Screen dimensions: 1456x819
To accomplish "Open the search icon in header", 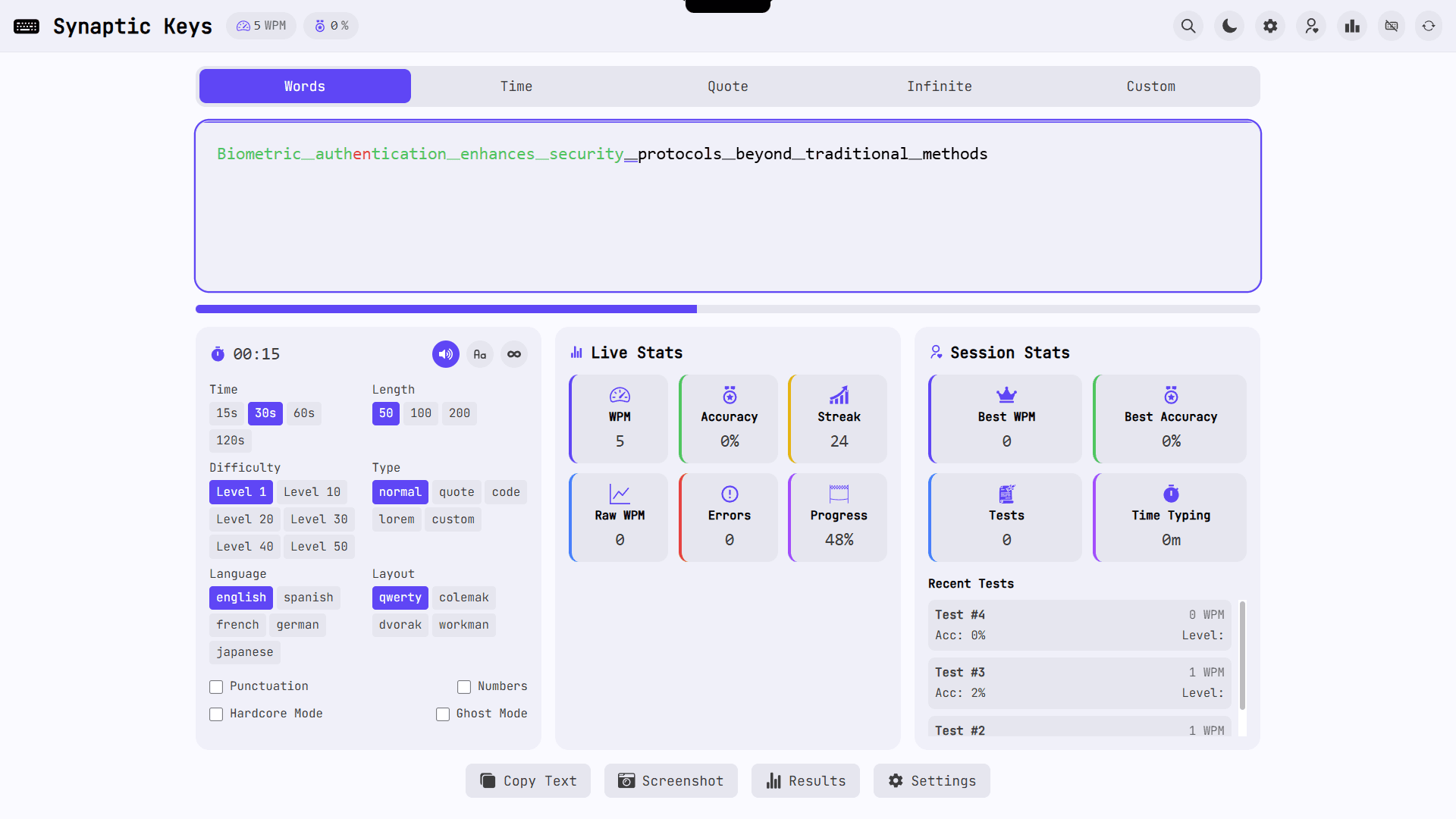I will tap(1188, 26).
